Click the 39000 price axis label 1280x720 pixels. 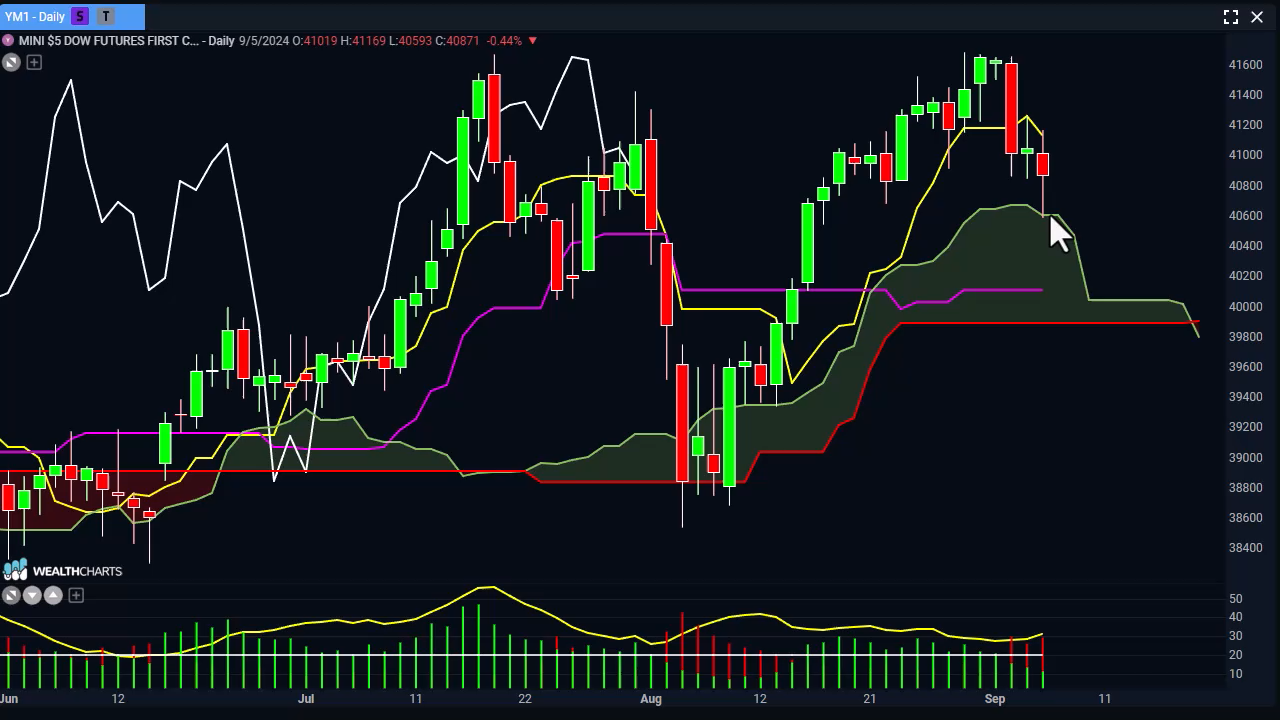point(1245,458)
